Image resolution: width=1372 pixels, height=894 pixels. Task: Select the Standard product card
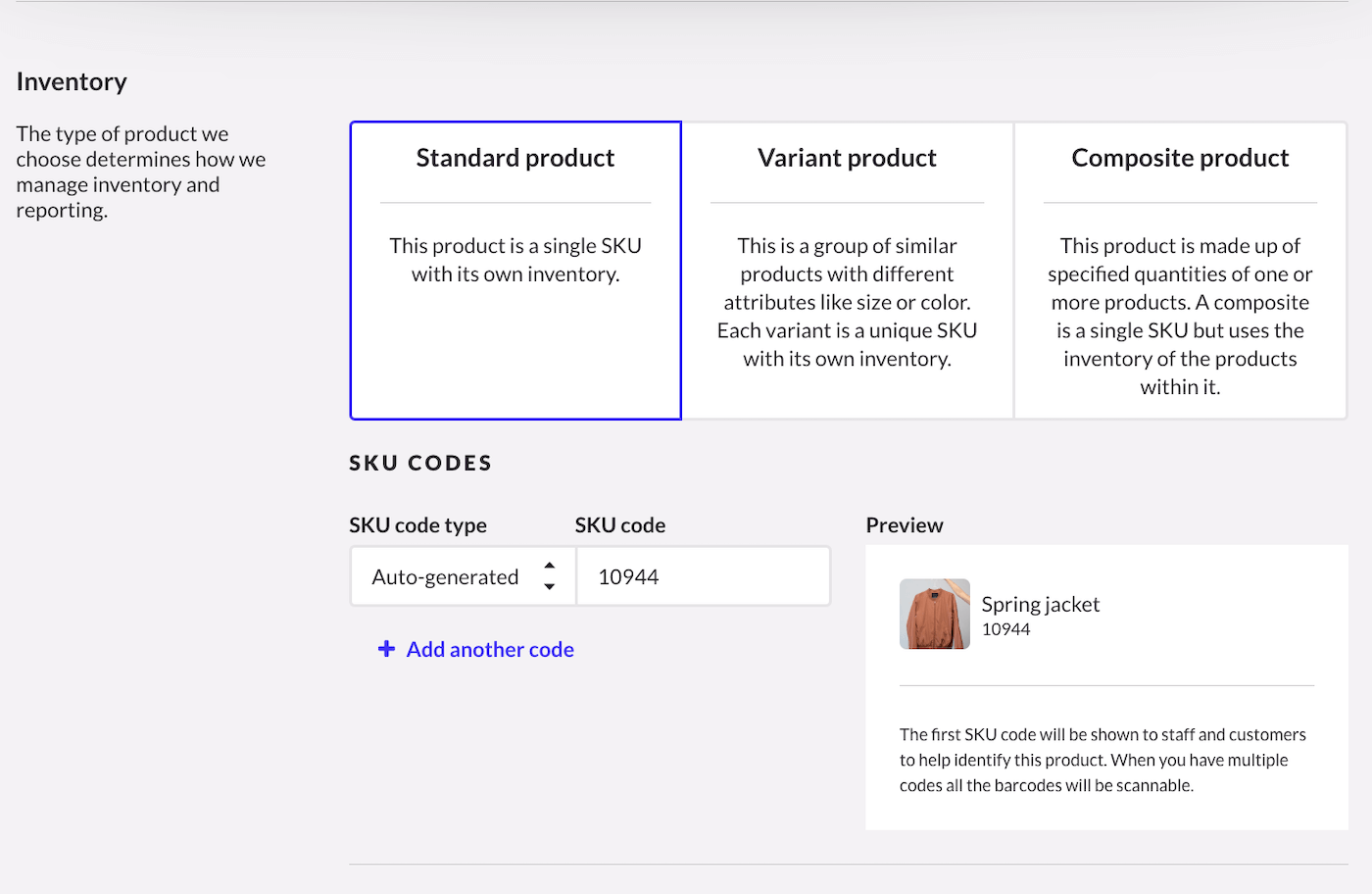click(x=514, y=271)
